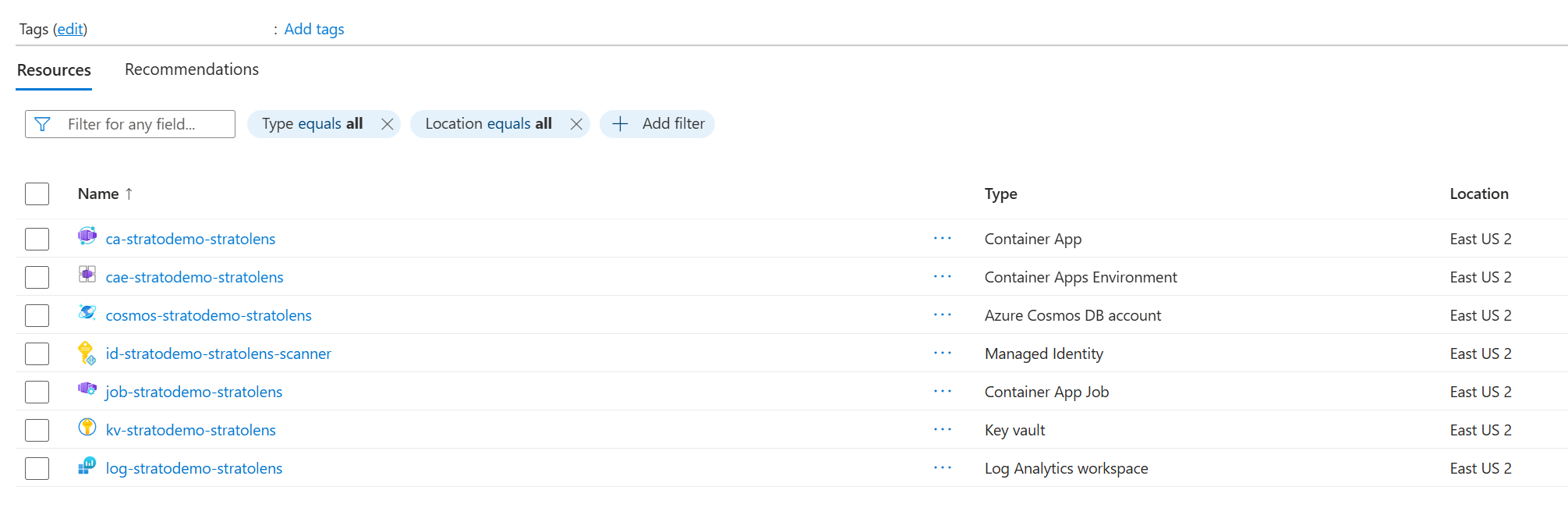Click 'East US 2' in the Key vault row
Image resolution: width=1568 pixels, height=515 pixels.
(1481, 430)
